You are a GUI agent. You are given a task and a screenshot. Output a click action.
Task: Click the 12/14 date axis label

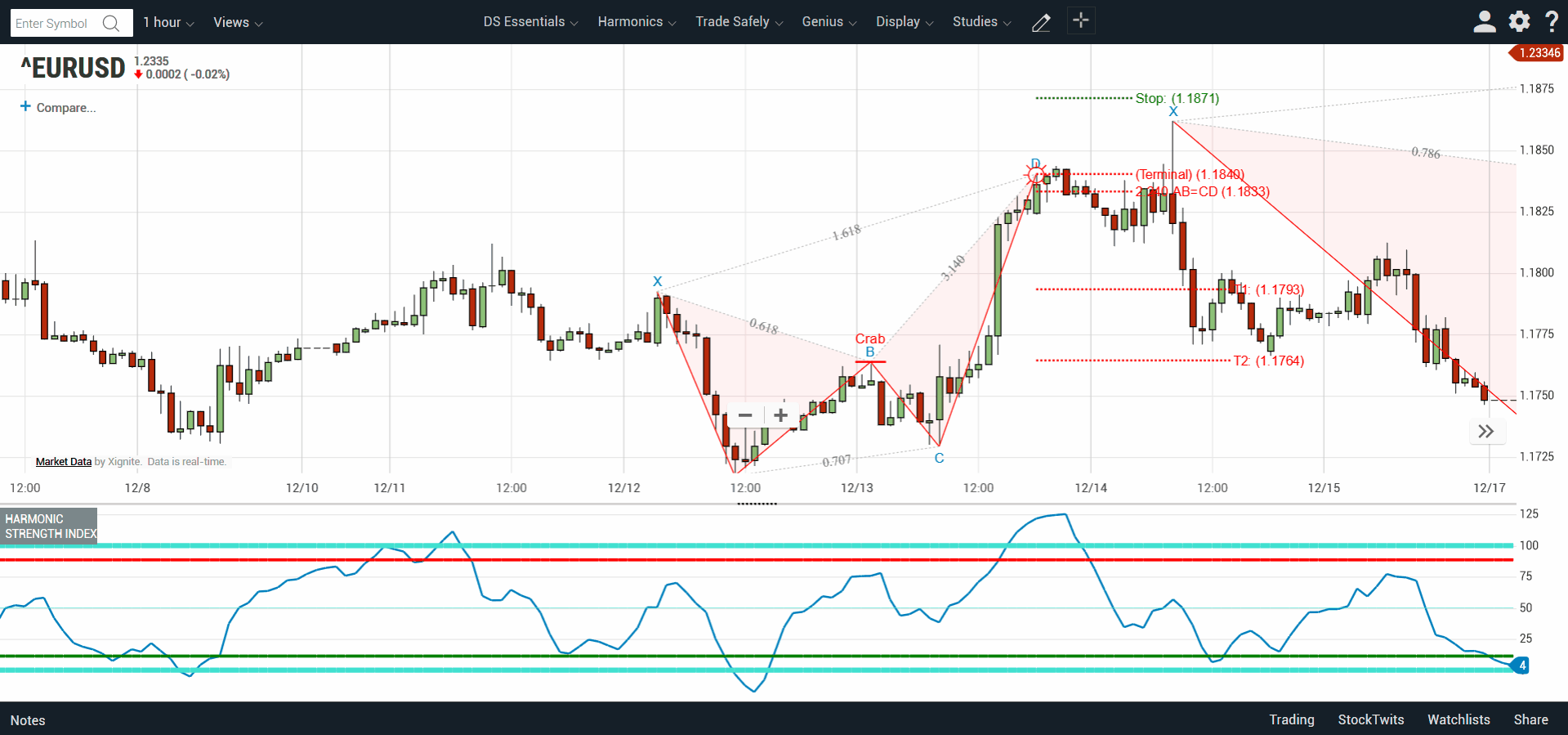tap(1091, 488)
